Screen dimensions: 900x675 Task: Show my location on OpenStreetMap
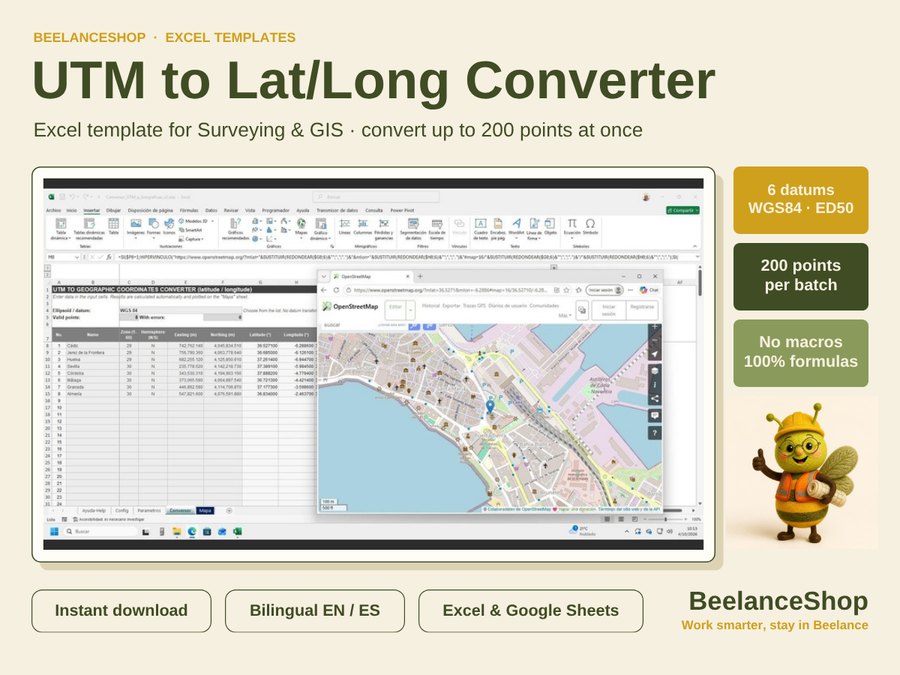pyautogui.click(x=654, y=354)
